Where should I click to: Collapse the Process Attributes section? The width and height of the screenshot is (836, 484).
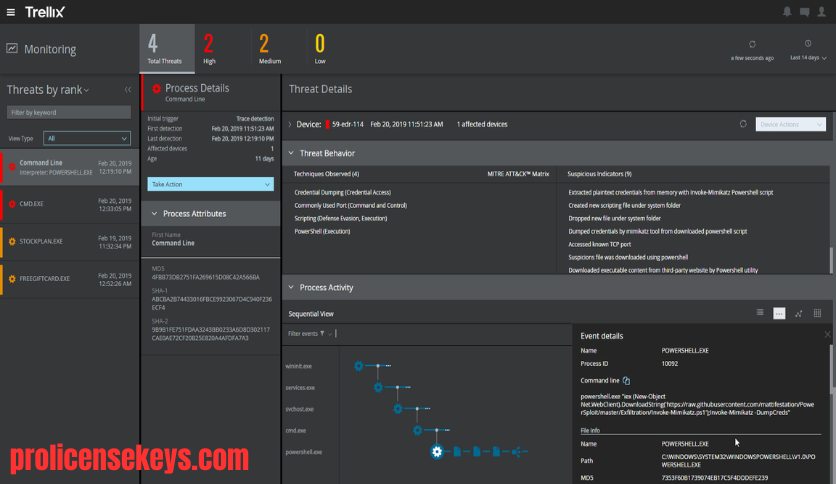154,214
